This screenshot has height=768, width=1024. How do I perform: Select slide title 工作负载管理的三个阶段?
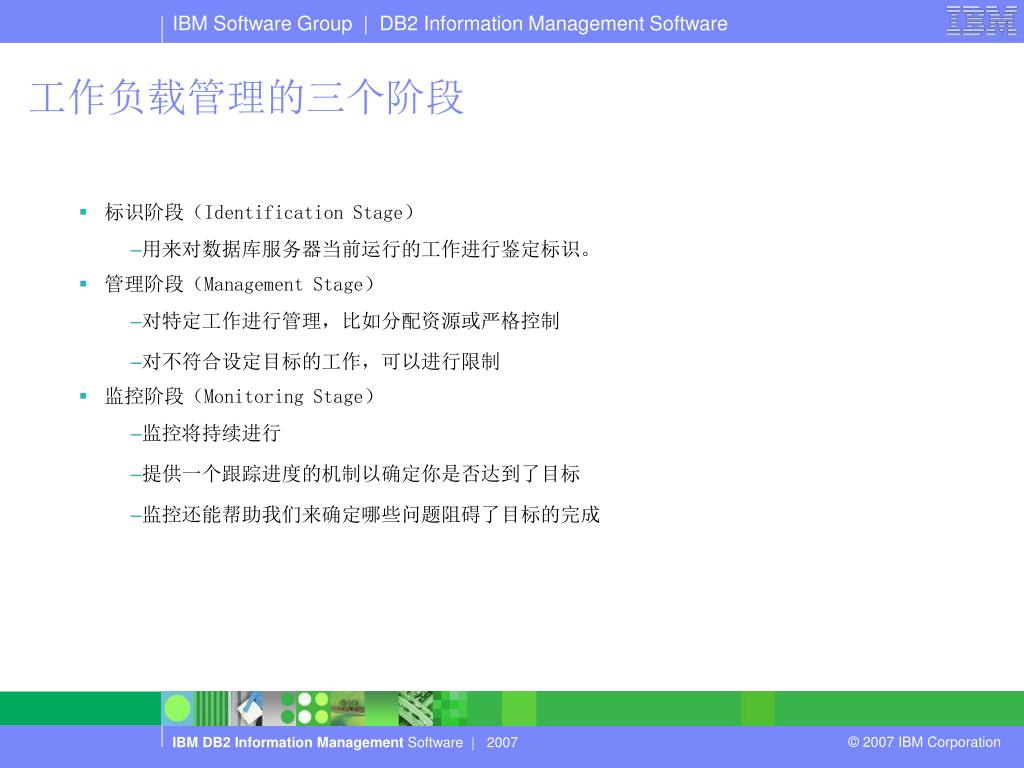[x=247, y=97]
